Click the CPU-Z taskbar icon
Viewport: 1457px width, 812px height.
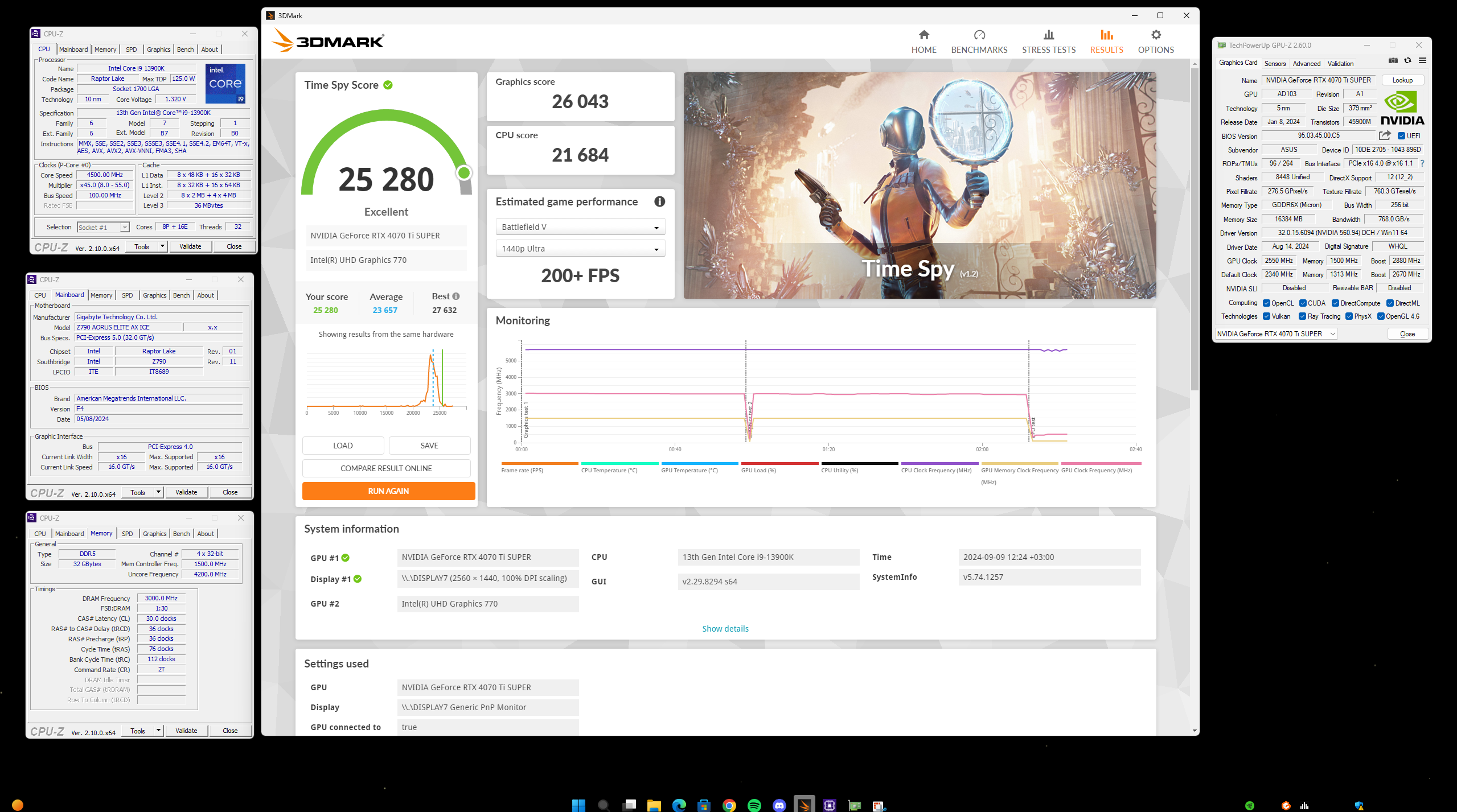829,805
